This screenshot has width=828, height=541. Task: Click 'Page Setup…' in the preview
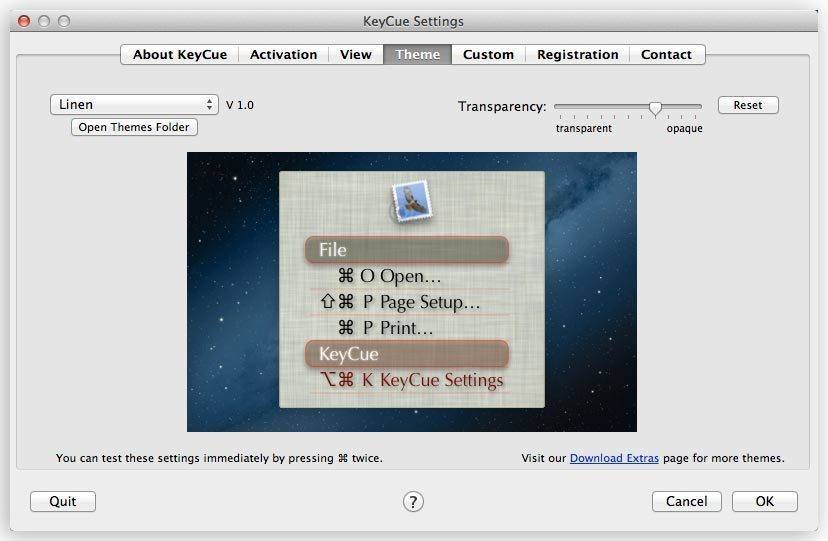point(430,302)
